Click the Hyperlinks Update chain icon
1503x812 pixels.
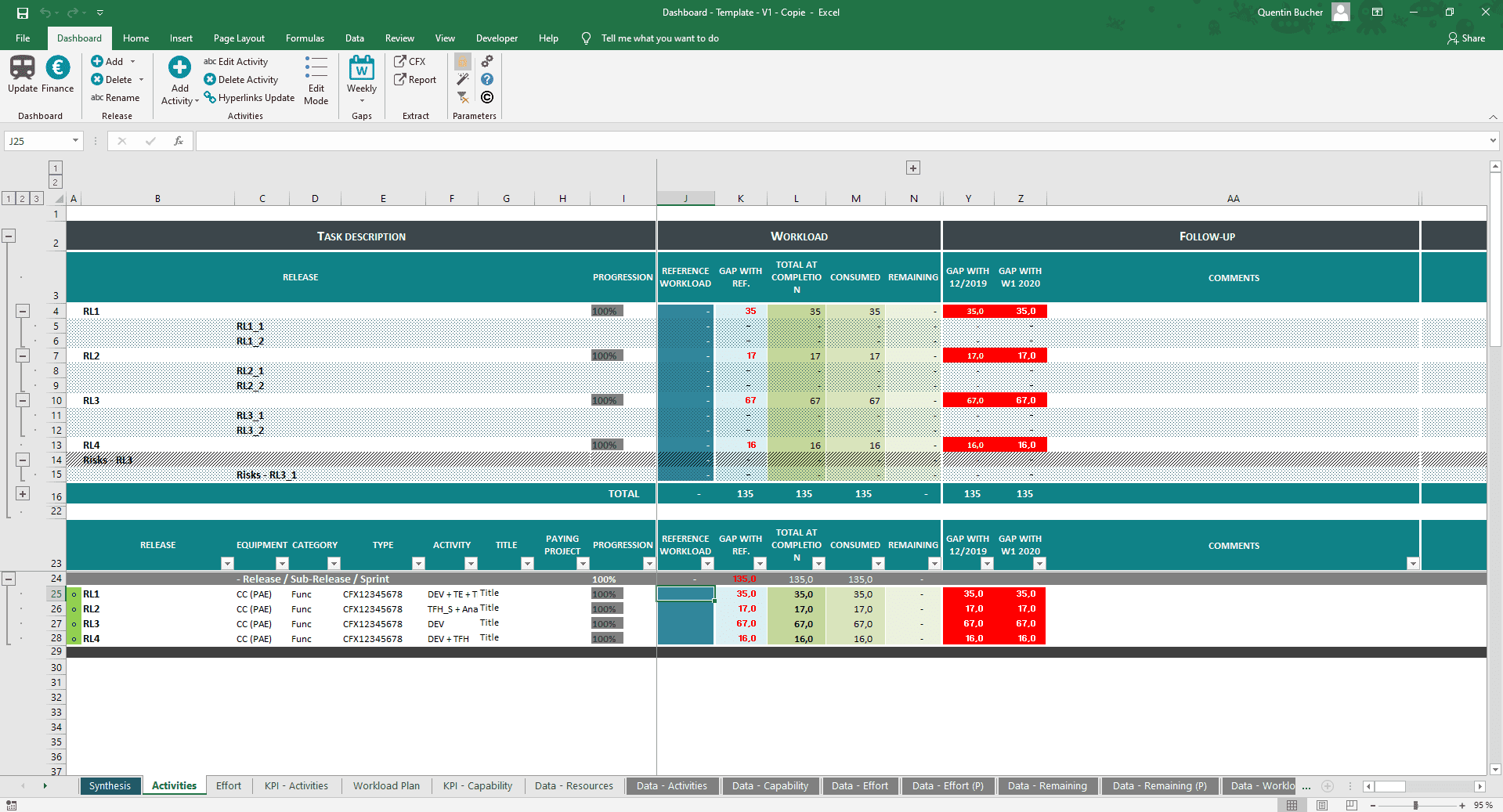[x=210, y=98]
